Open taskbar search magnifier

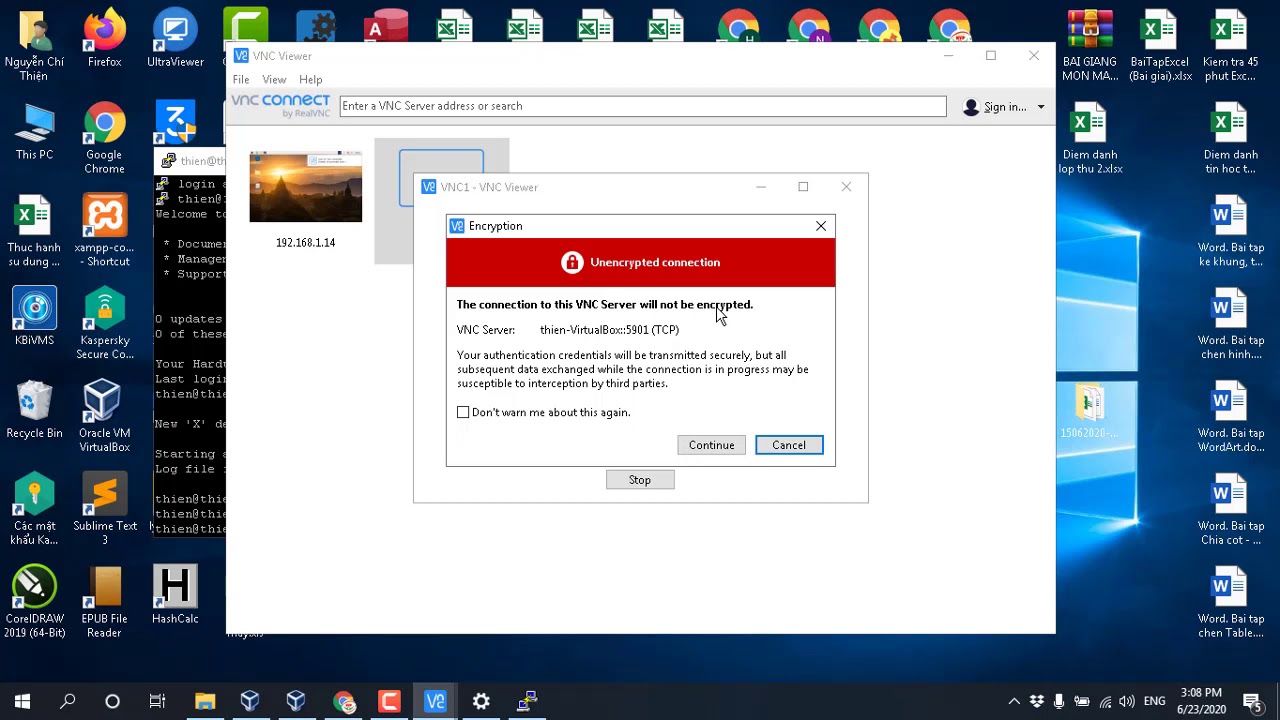(67, 701)
